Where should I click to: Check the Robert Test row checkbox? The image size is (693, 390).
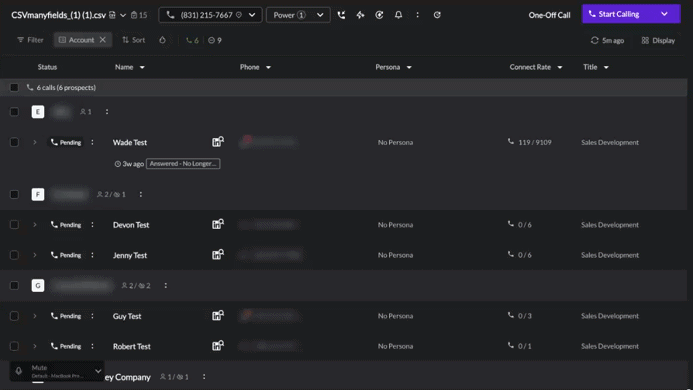click(x=14, y=346)
